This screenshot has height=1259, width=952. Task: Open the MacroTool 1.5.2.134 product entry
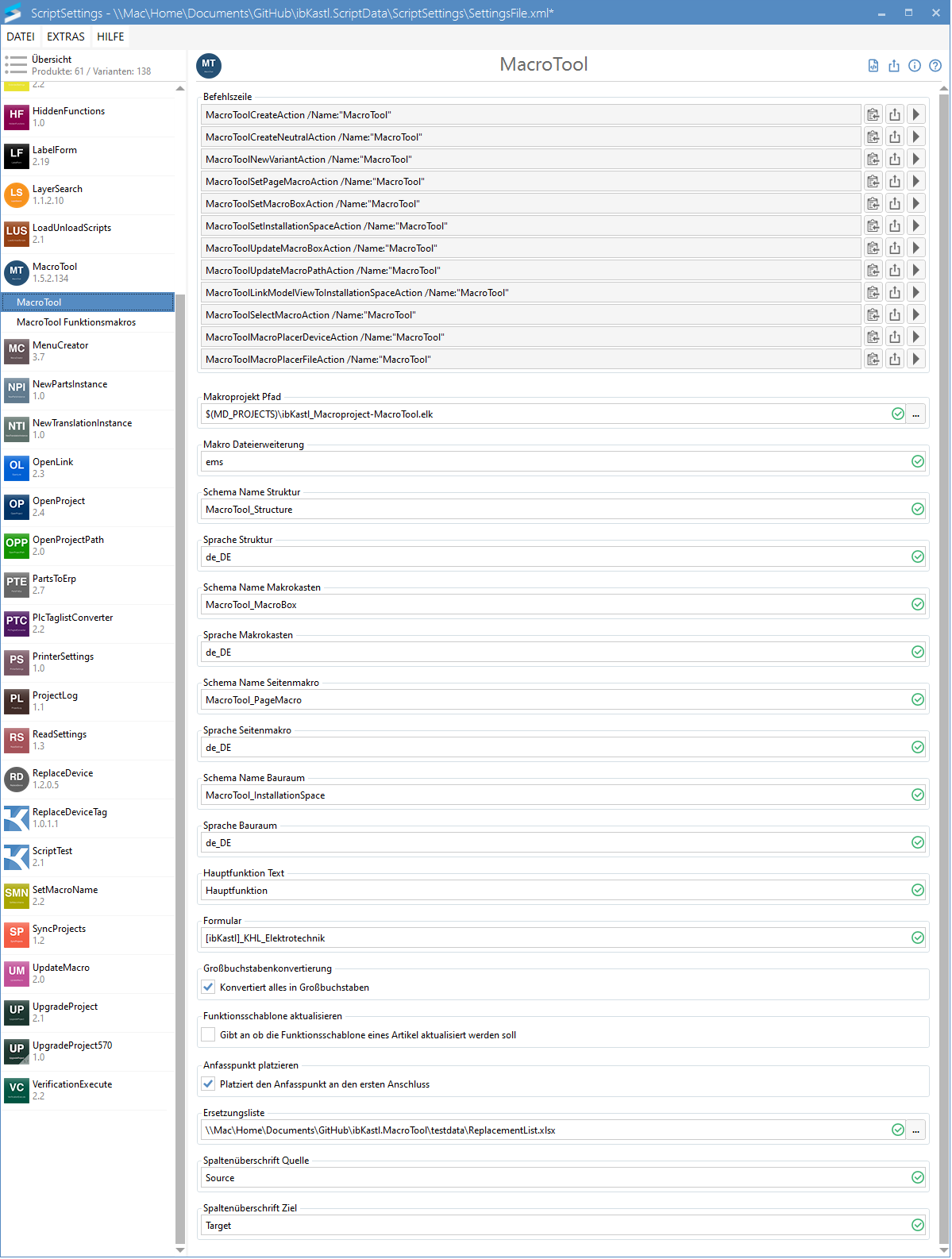pos(87,273)
